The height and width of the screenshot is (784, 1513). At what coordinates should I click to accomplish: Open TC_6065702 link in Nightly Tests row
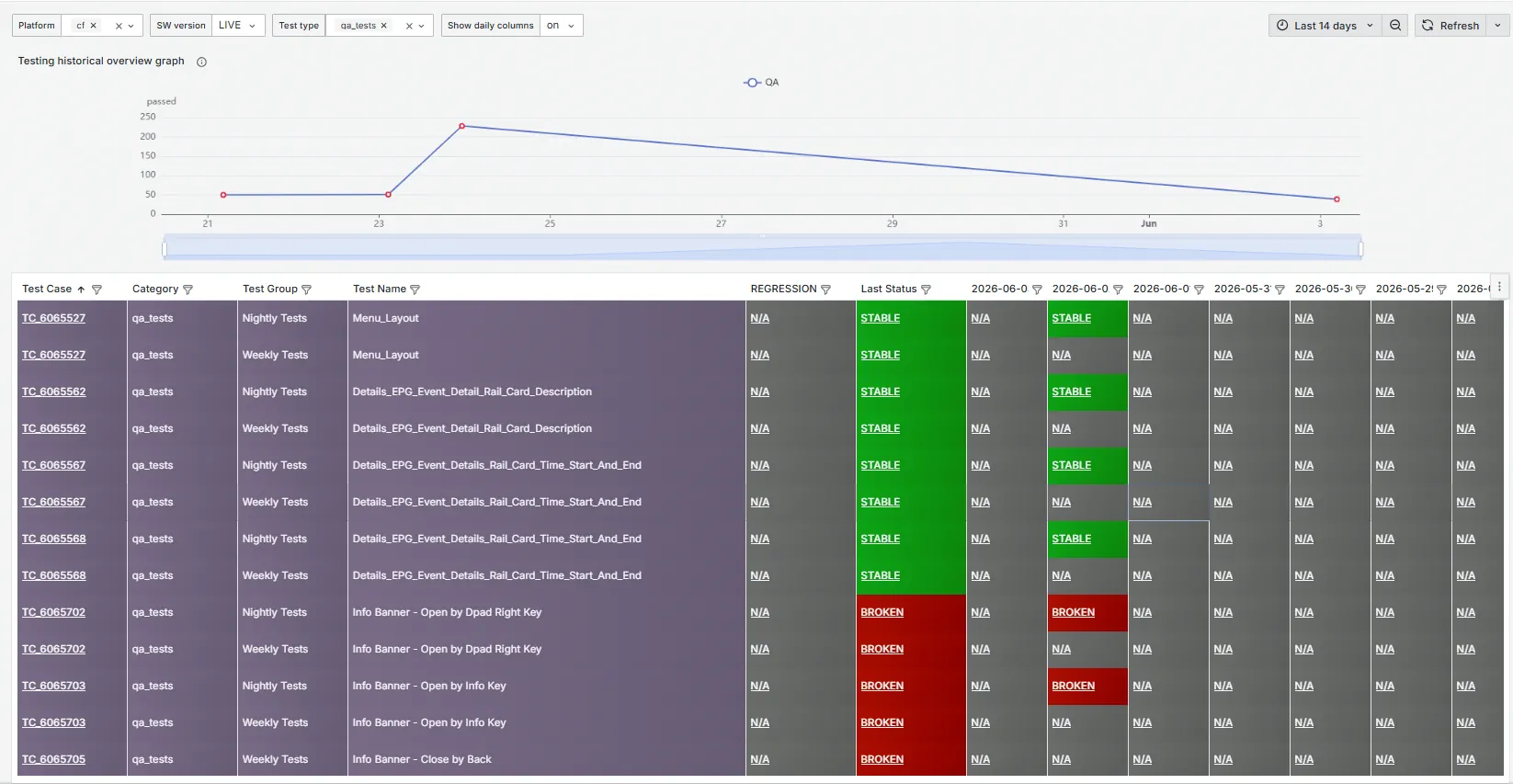[53, 612]
